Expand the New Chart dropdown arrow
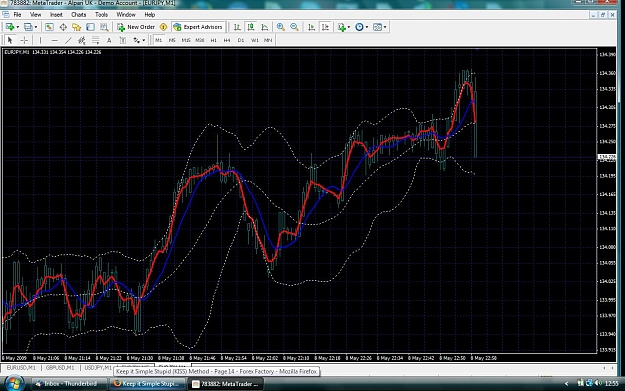Viewport: 625px width, 391px height. tap(18, 27)
